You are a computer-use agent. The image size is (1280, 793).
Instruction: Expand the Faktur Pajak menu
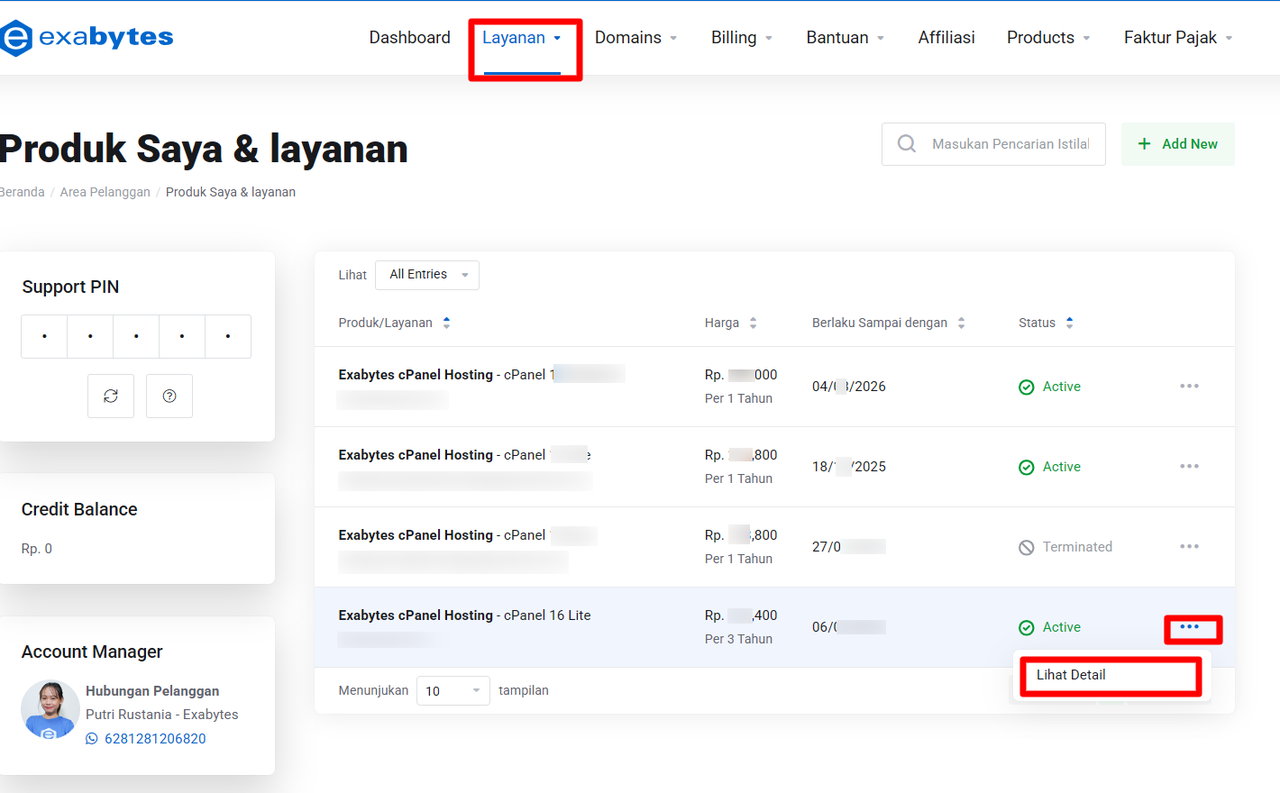point(1178,38)
